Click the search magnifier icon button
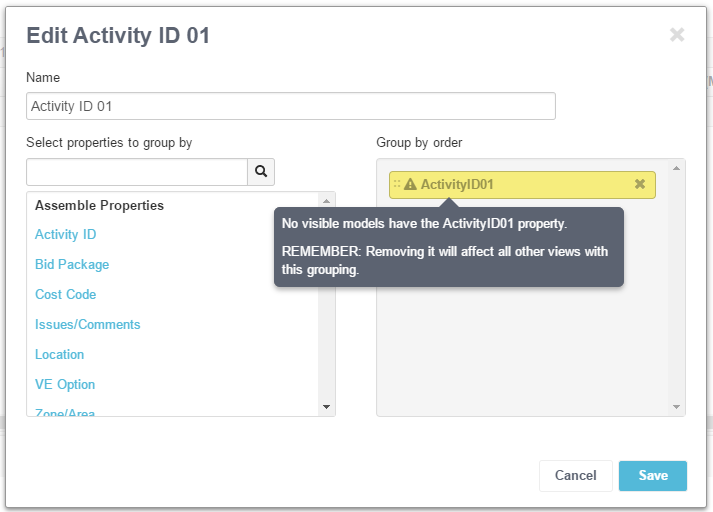The height and width of the screenshot is (512, 713). [261, 172]
